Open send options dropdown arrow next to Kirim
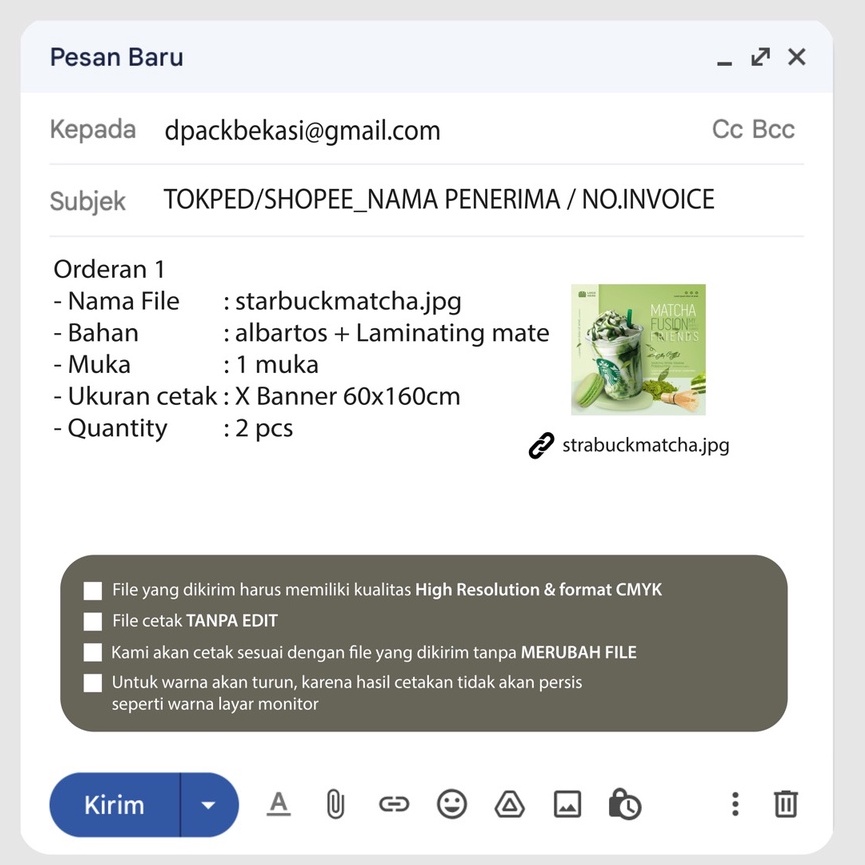Image resolution: width=865 pixels, height=865 pixels. pyautogui.click(x=209, y=805)
